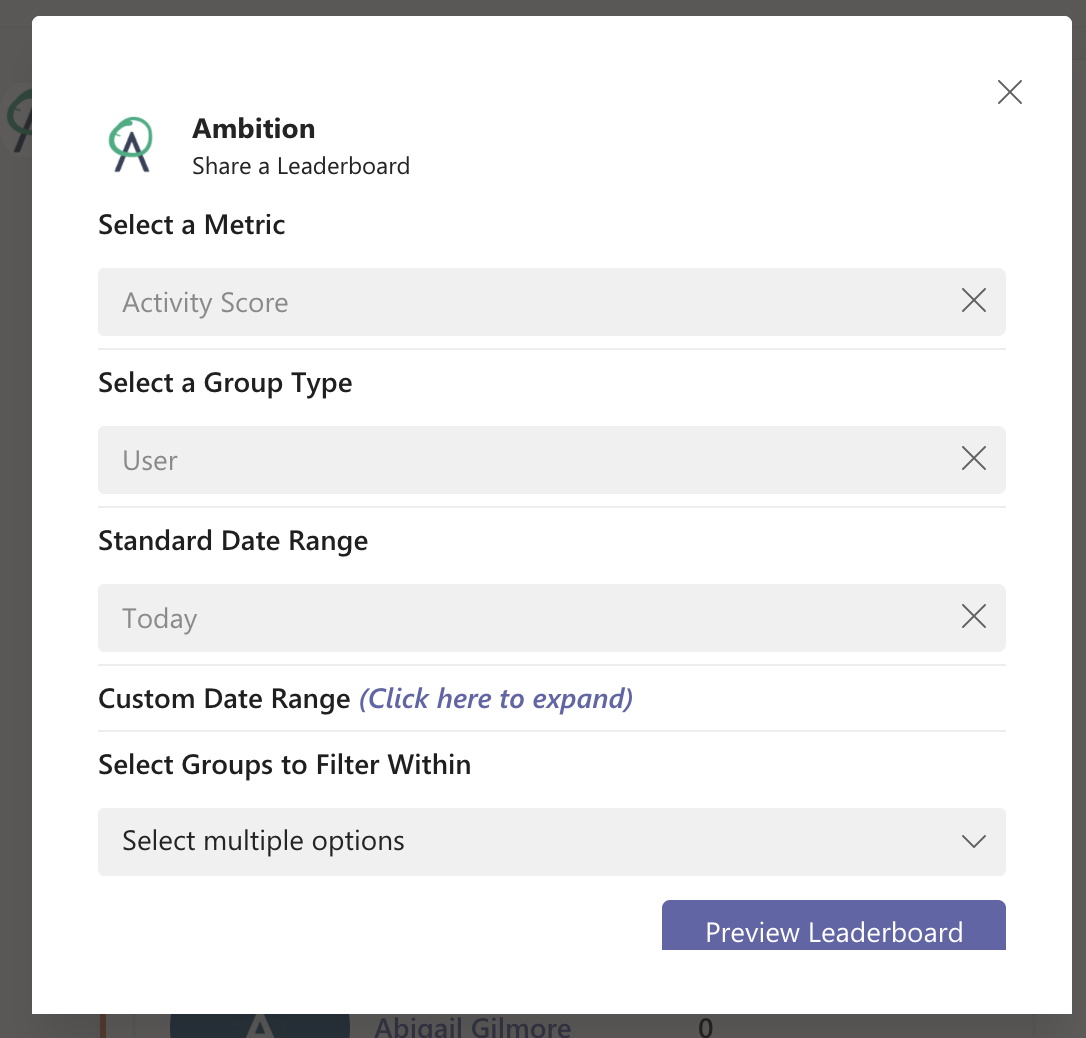The height and width of the screenshot is (1038, 1086).
Task: Close the Share a Leaderboard dialog
Action: [1010, 93]
